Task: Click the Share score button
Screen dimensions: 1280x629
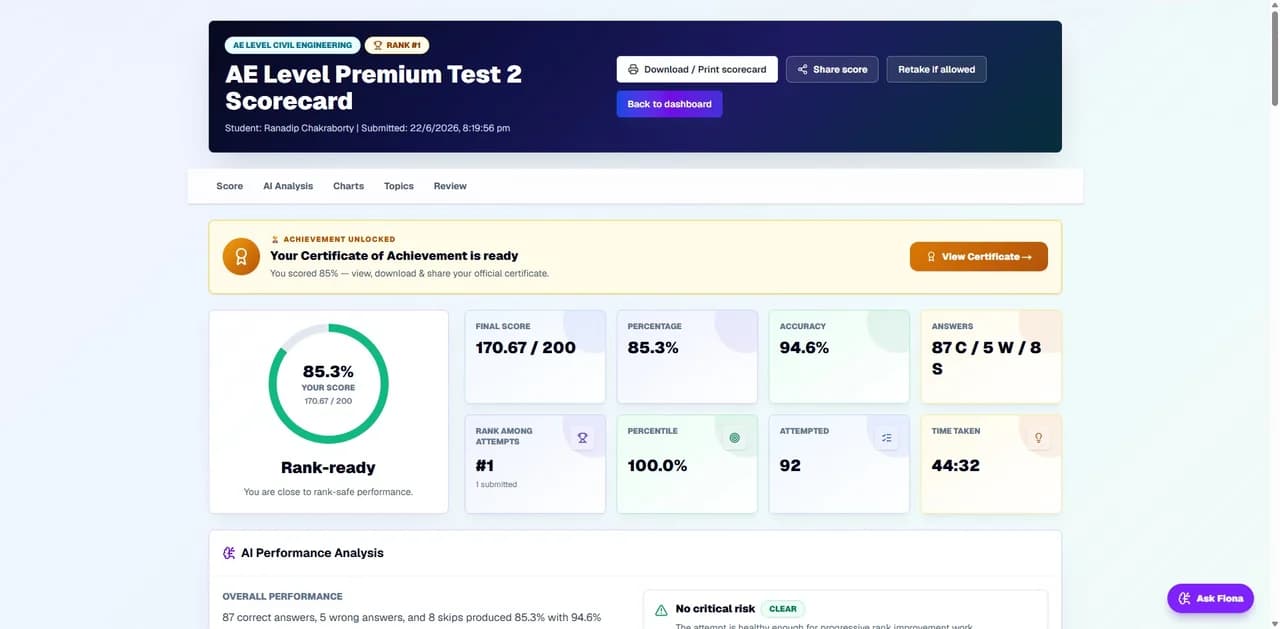Action: point(832,69)
